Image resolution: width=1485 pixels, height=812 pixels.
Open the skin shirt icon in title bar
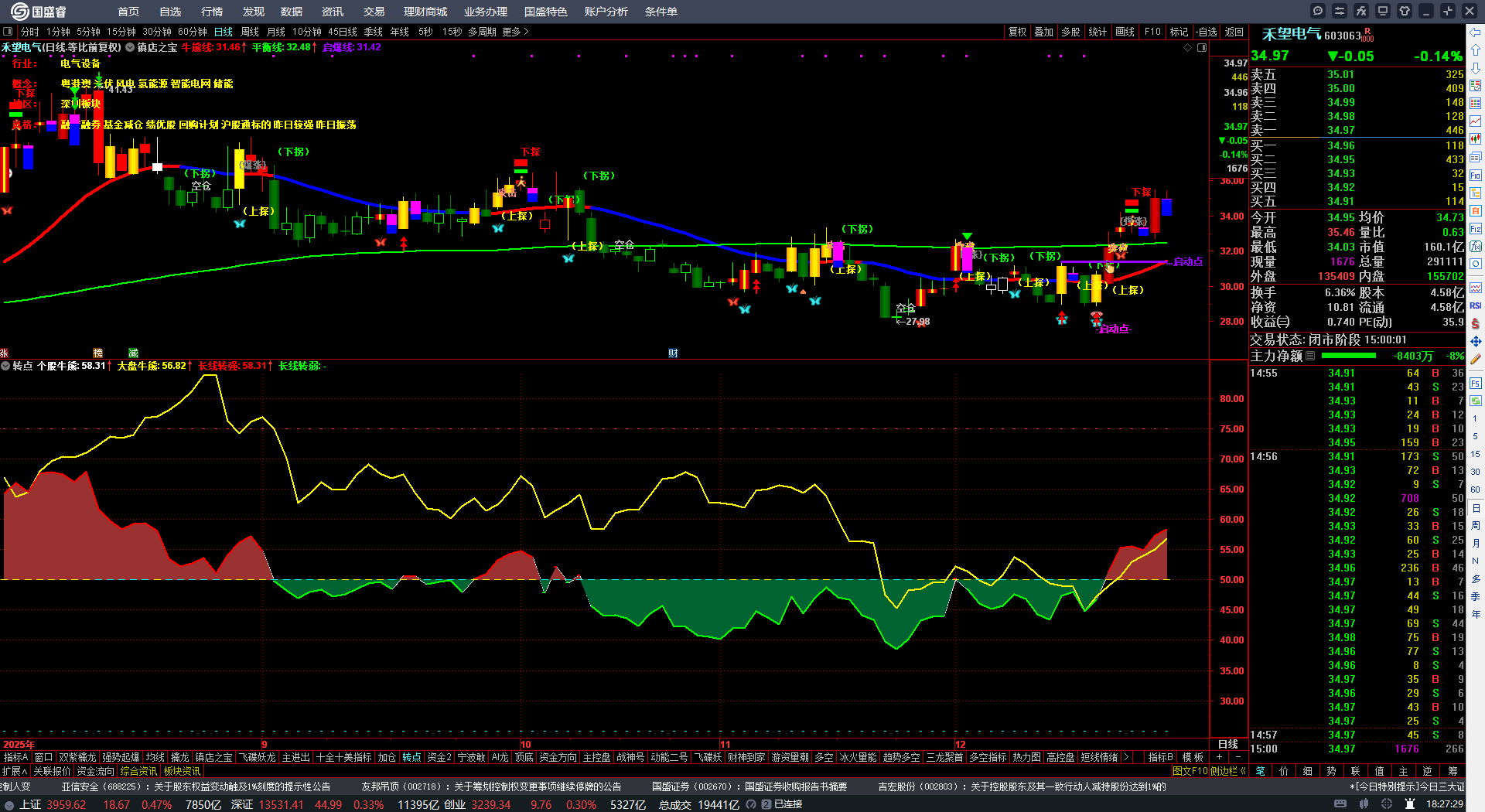click(1405, 11)
